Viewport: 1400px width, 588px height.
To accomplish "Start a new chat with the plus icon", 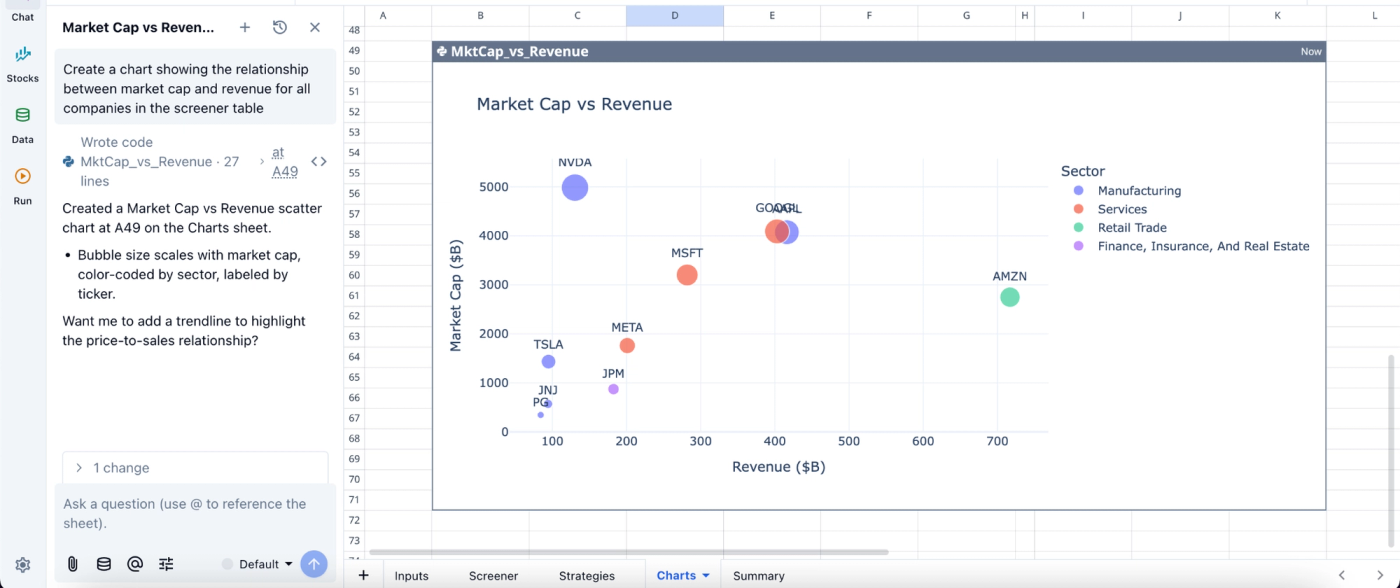I will (245, 28).
